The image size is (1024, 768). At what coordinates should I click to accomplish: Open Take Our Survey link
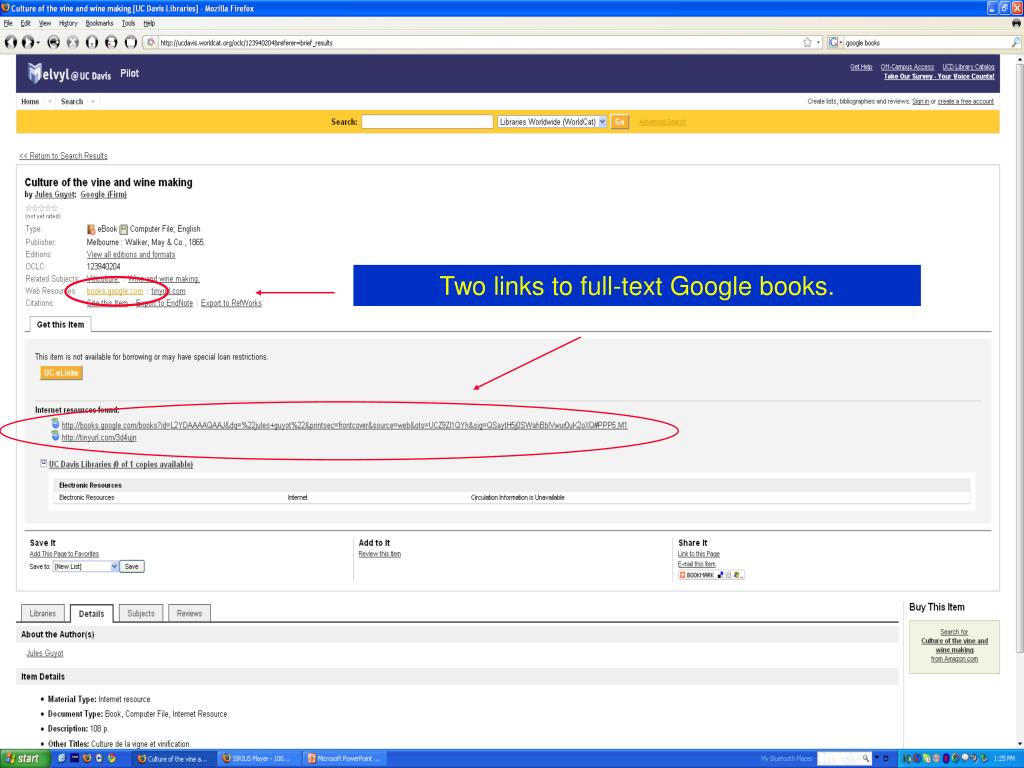point(939,76)
